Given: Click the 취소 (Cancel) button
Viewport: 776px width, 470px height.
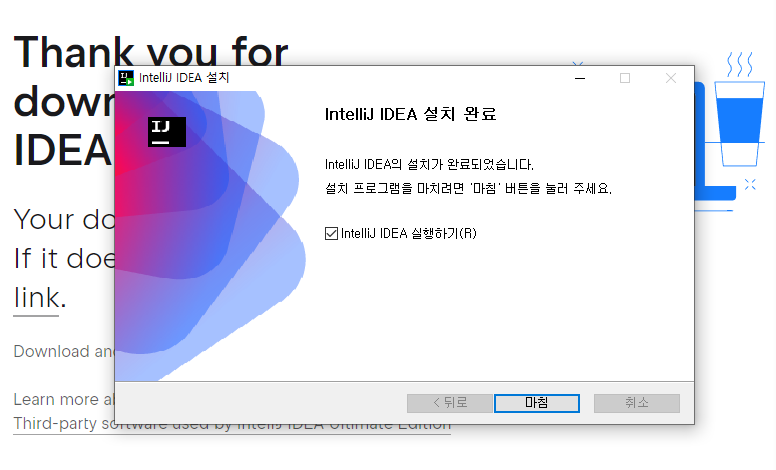Looking at the screenshot, I should (x=636, y=403).
